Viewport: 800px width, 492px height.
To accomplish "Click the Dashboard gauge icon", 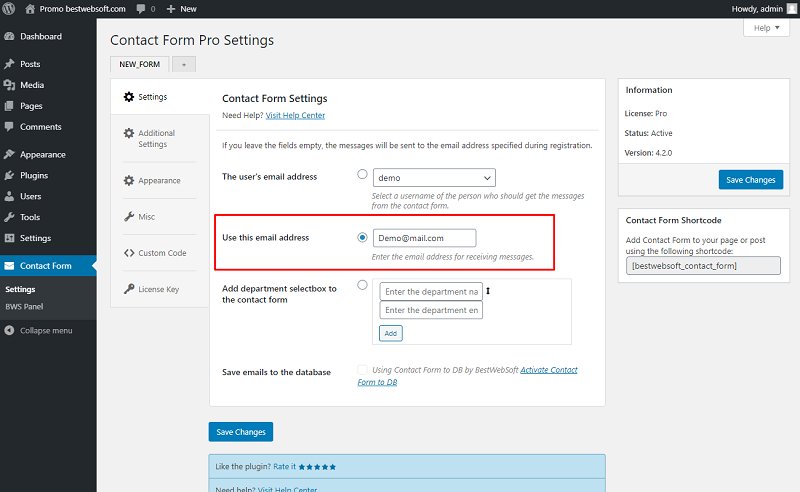I will click(x=9, y=36).
